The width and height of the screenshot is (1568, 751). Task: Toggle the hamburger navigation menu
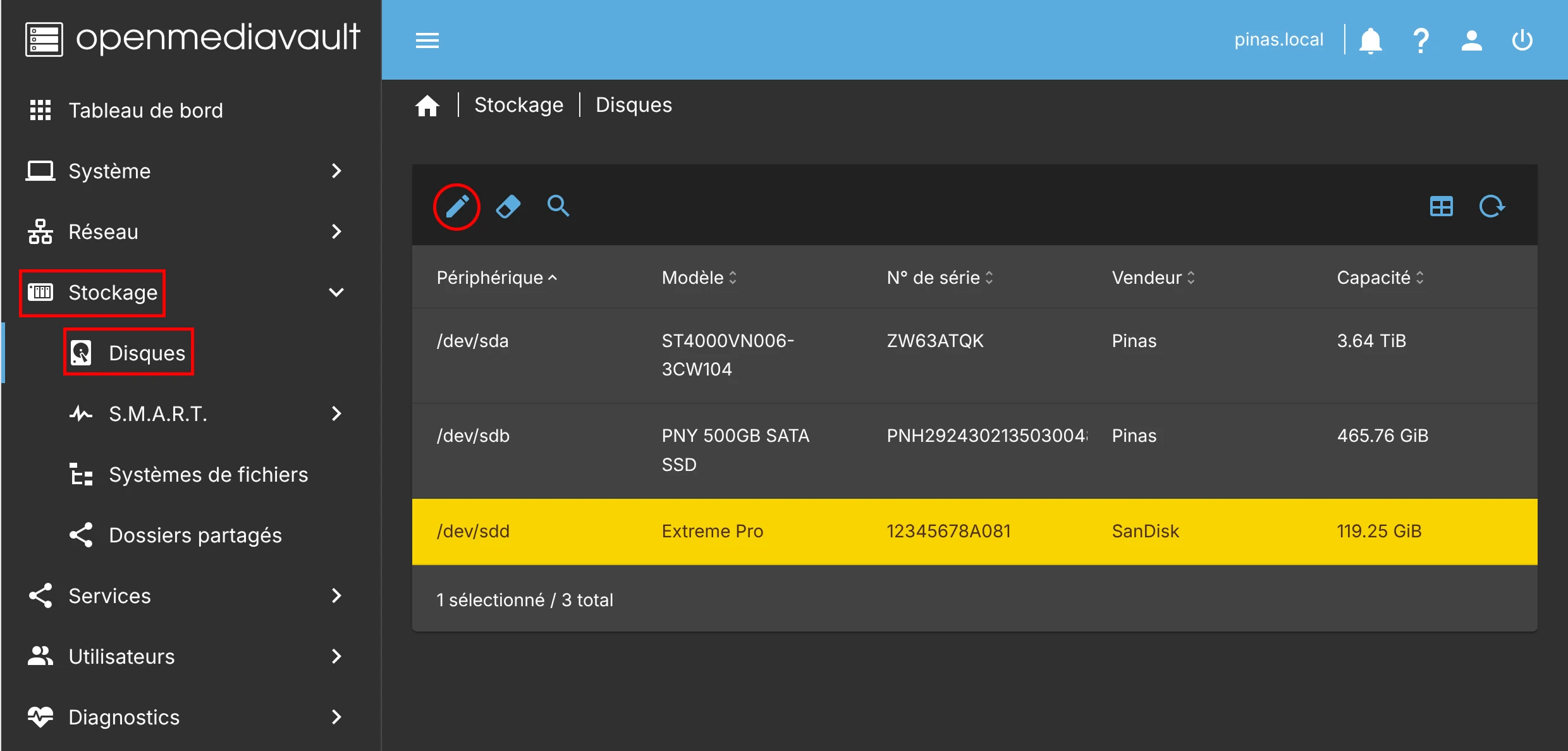pyautogui.click(x=427, y=40)
